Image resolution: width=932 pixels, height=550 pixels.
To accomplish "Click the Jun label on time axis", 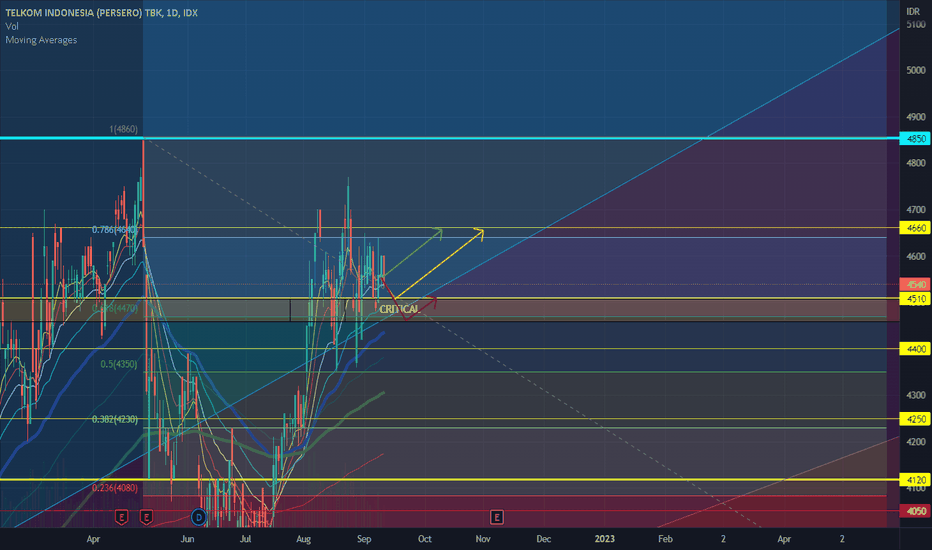I will (x=187, y=539).
